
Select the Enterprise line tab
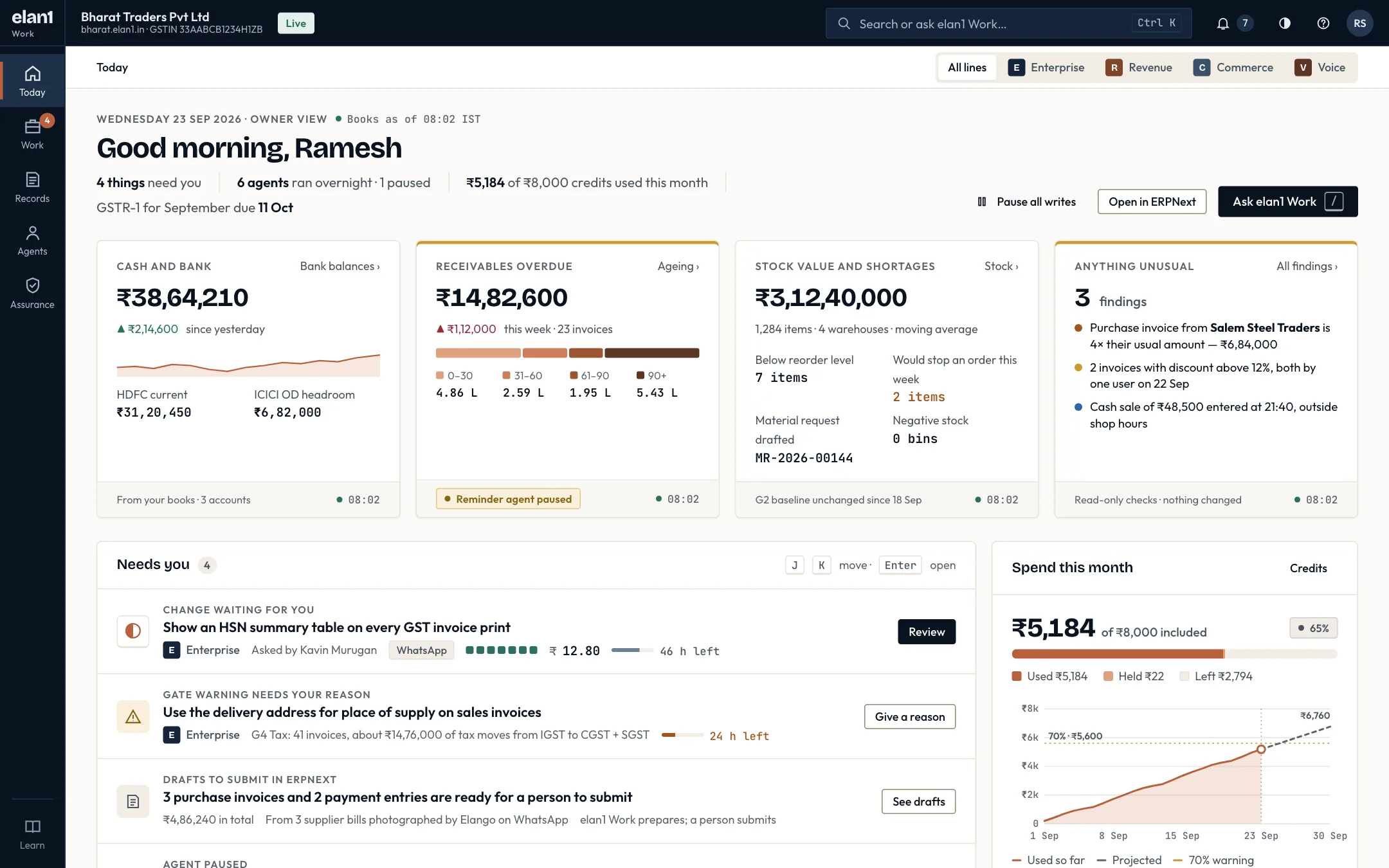pyautogui.click(x=1046, y=68)
